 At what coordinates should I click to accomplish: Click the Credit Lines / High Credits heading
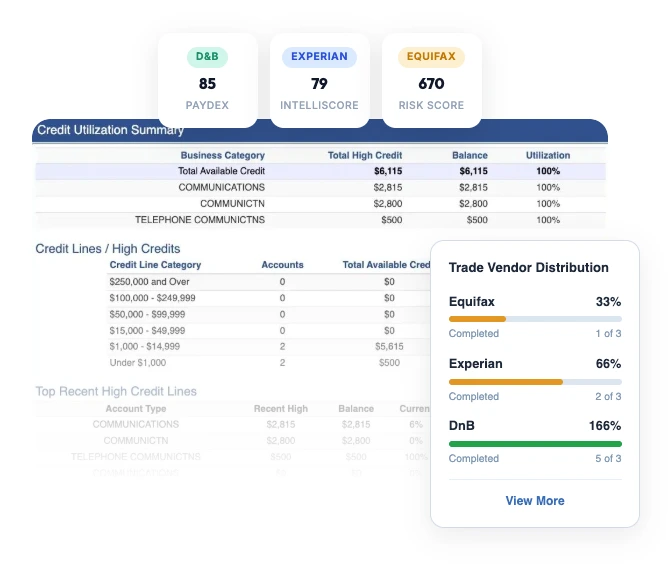108,248
